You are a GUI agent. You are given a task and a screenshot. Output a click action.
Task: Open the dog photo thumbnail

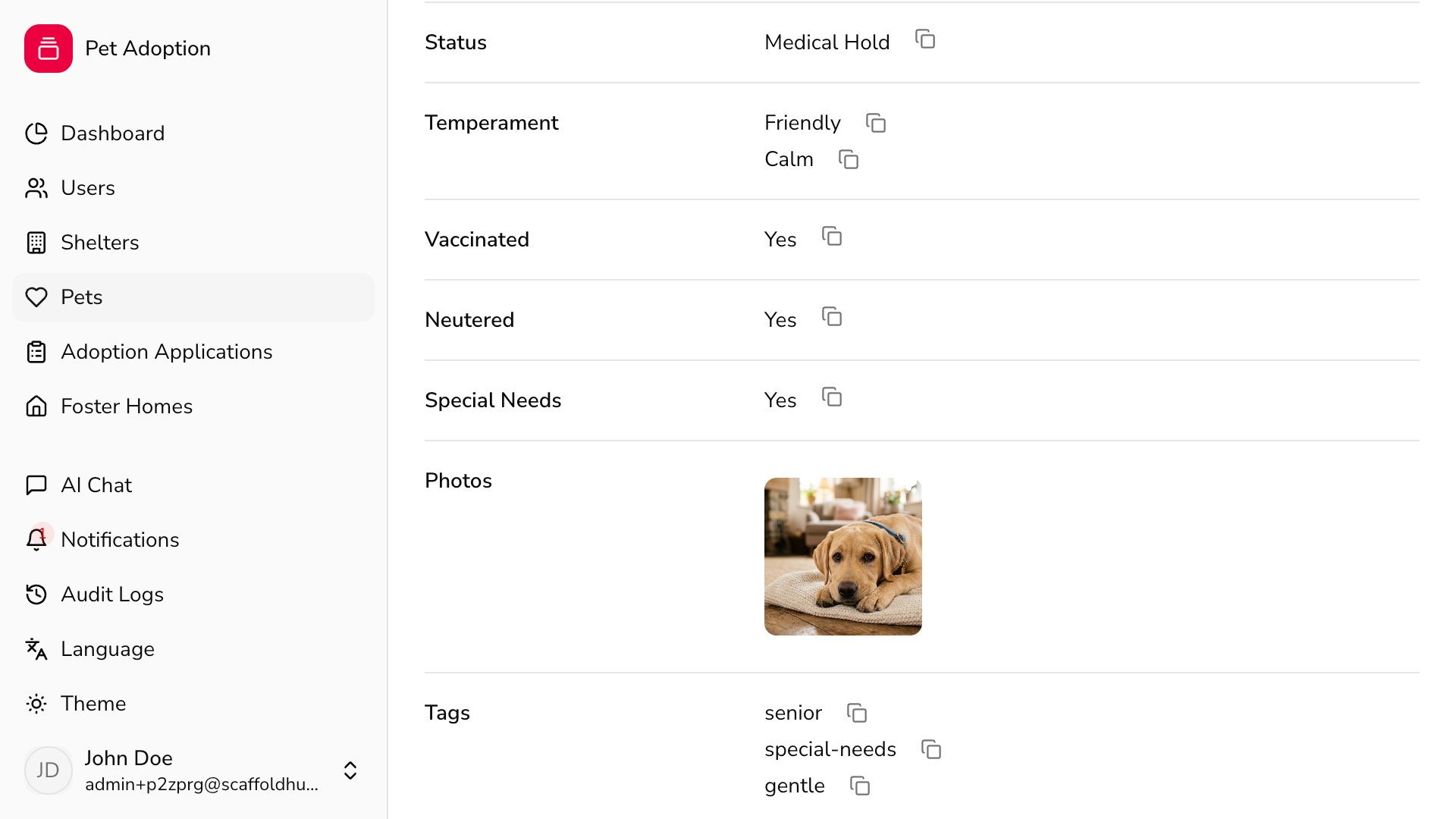click(843, 556)
